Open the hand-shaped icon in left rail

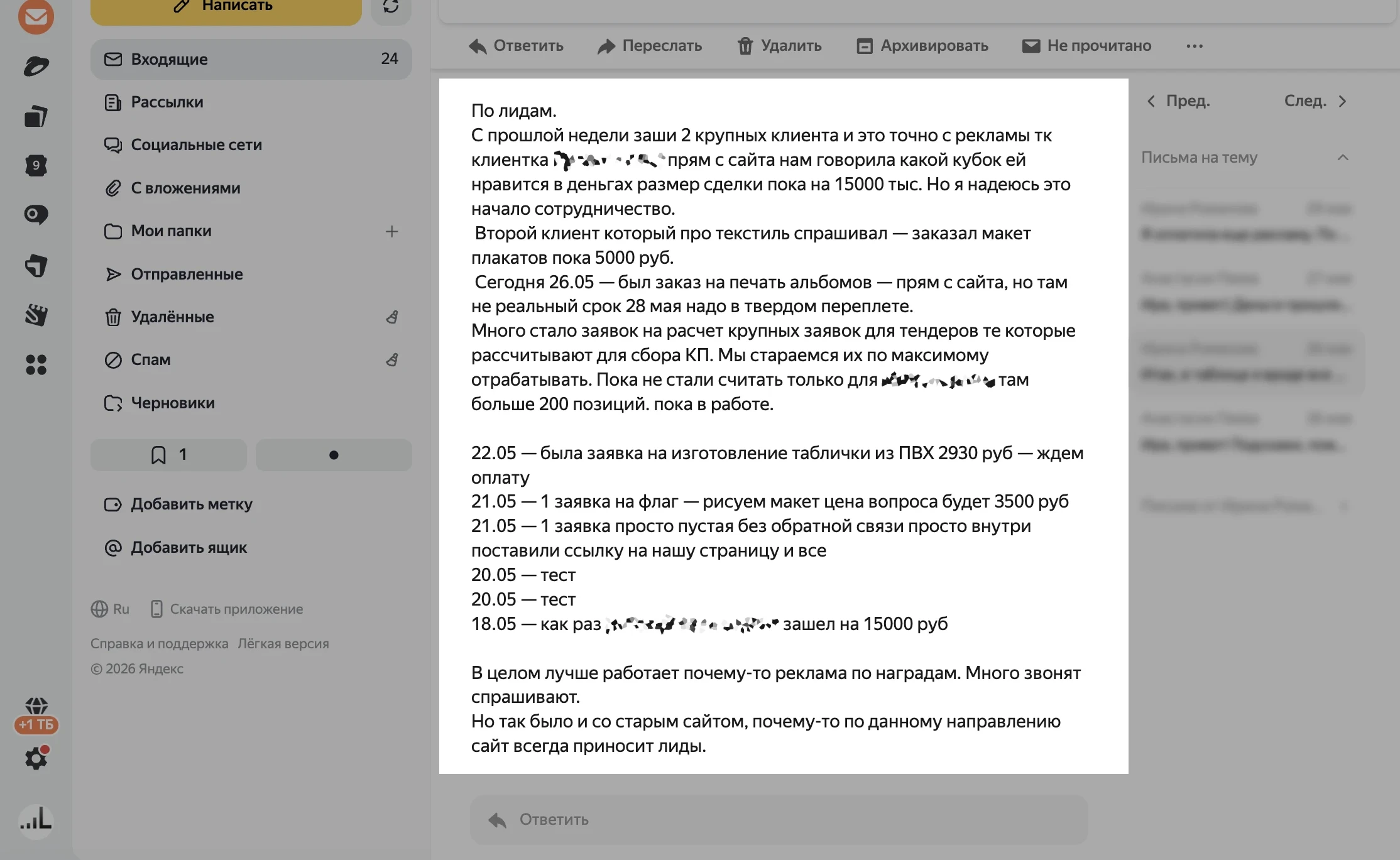point(36,315)
